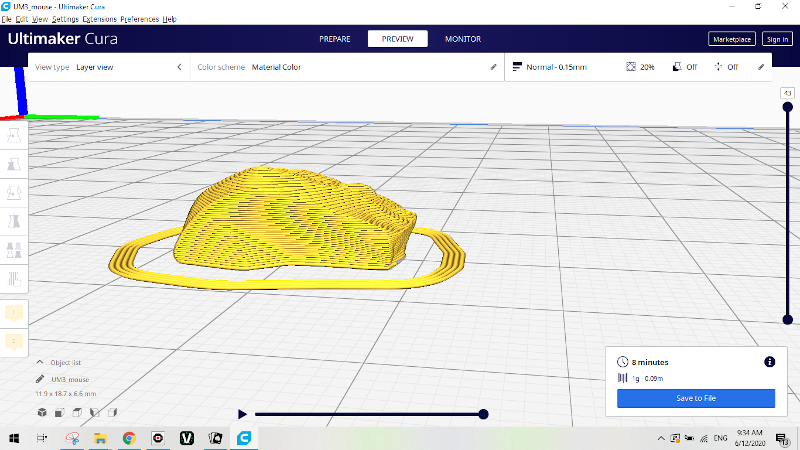Switch to 3D perspective view cube icon
This screenshot has width=800, height=450.
click(42, 412)
